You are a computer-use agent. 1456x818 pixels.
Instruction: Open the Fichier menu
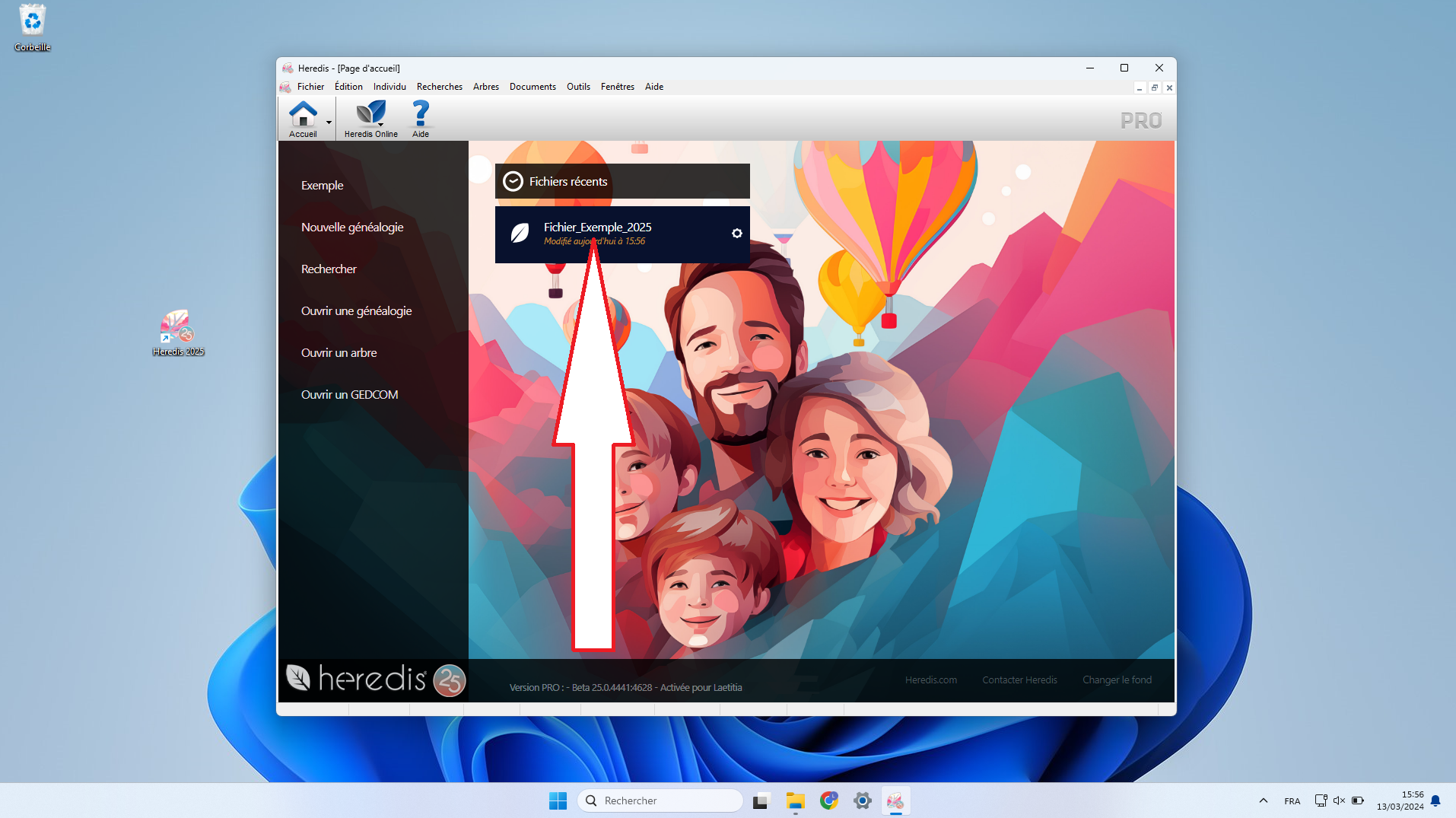(x=310, y=87)
